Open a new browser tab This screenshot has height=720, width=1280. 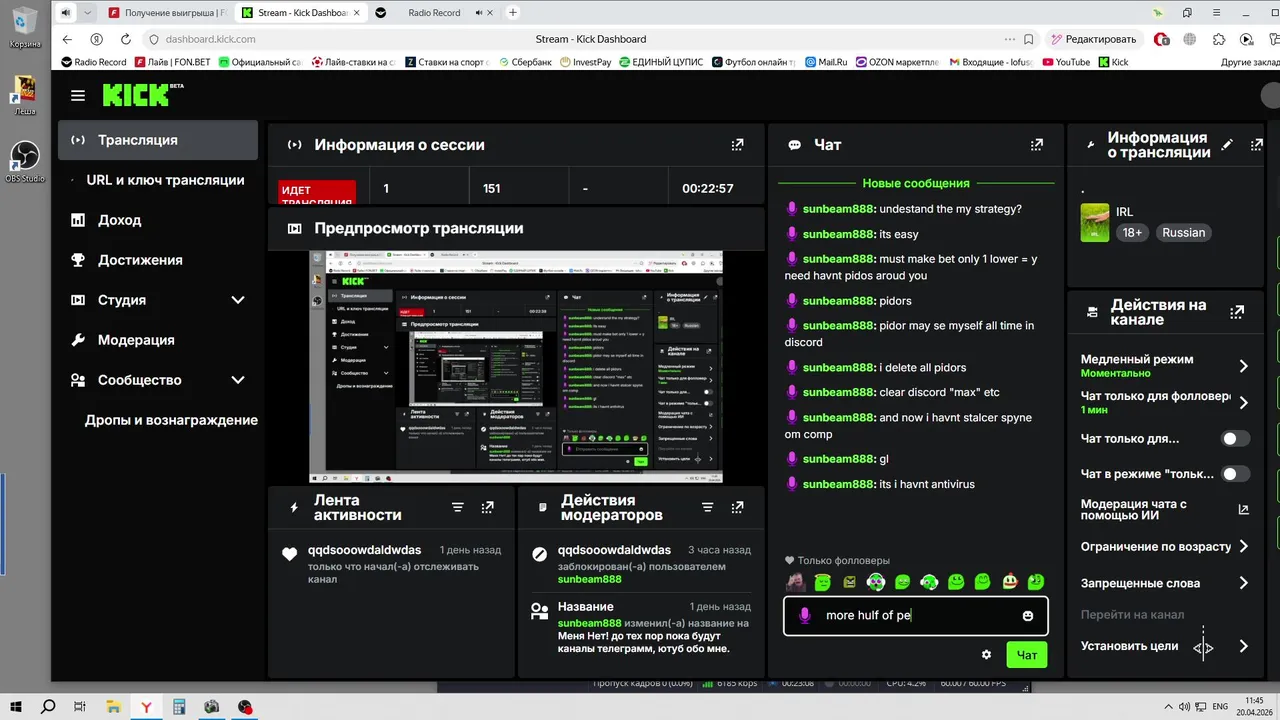coord(513,13)
